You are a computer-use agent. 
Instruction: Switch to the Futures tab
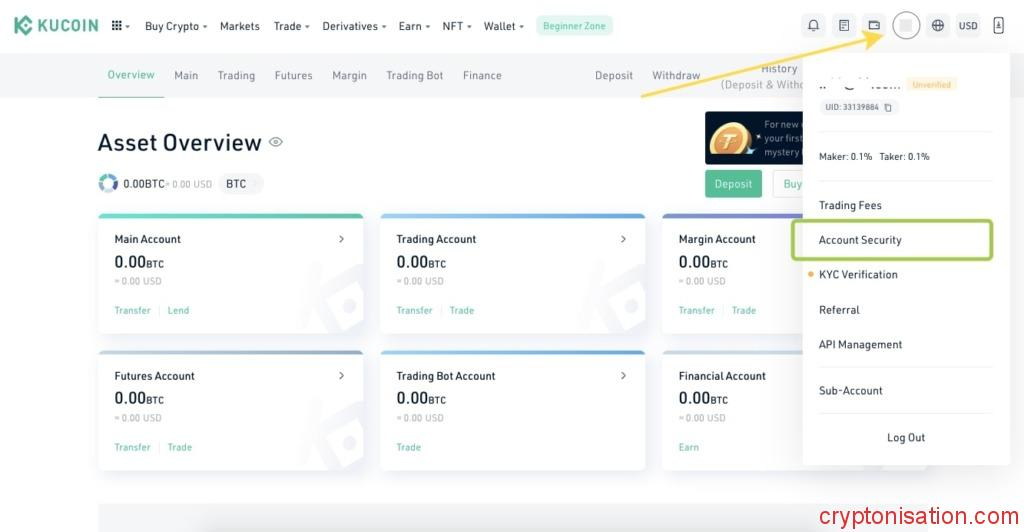[293, 75]
